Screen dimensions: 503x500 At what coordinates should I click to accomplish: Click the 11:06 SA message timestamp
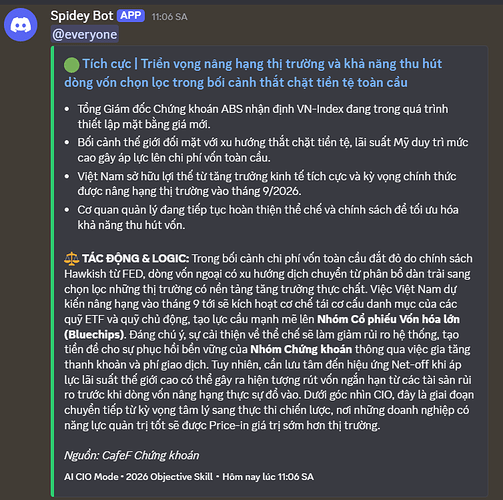click(x=170, y=17)
